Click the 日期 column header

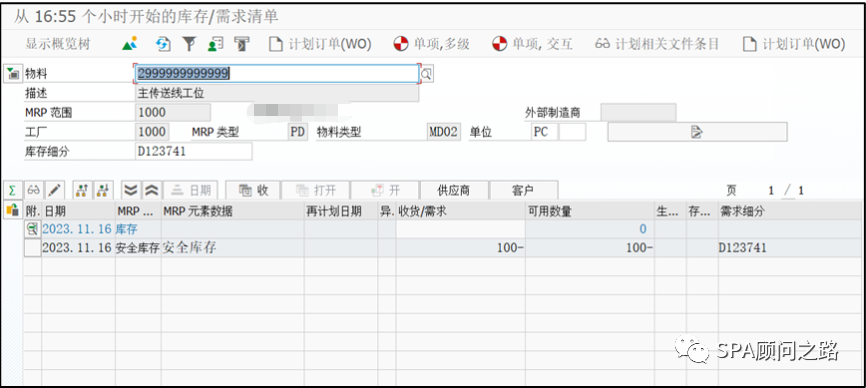pos(78,211)
